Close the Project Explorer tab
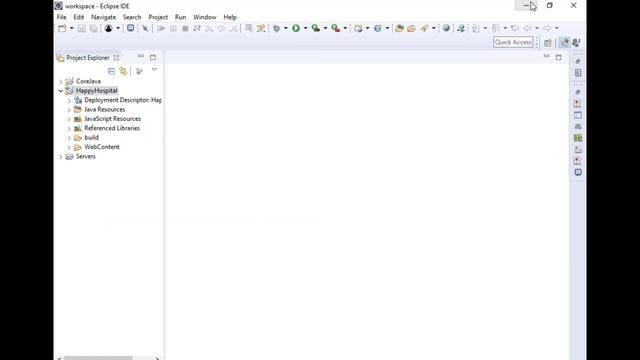640x360 pixels. tap(116, 58)
